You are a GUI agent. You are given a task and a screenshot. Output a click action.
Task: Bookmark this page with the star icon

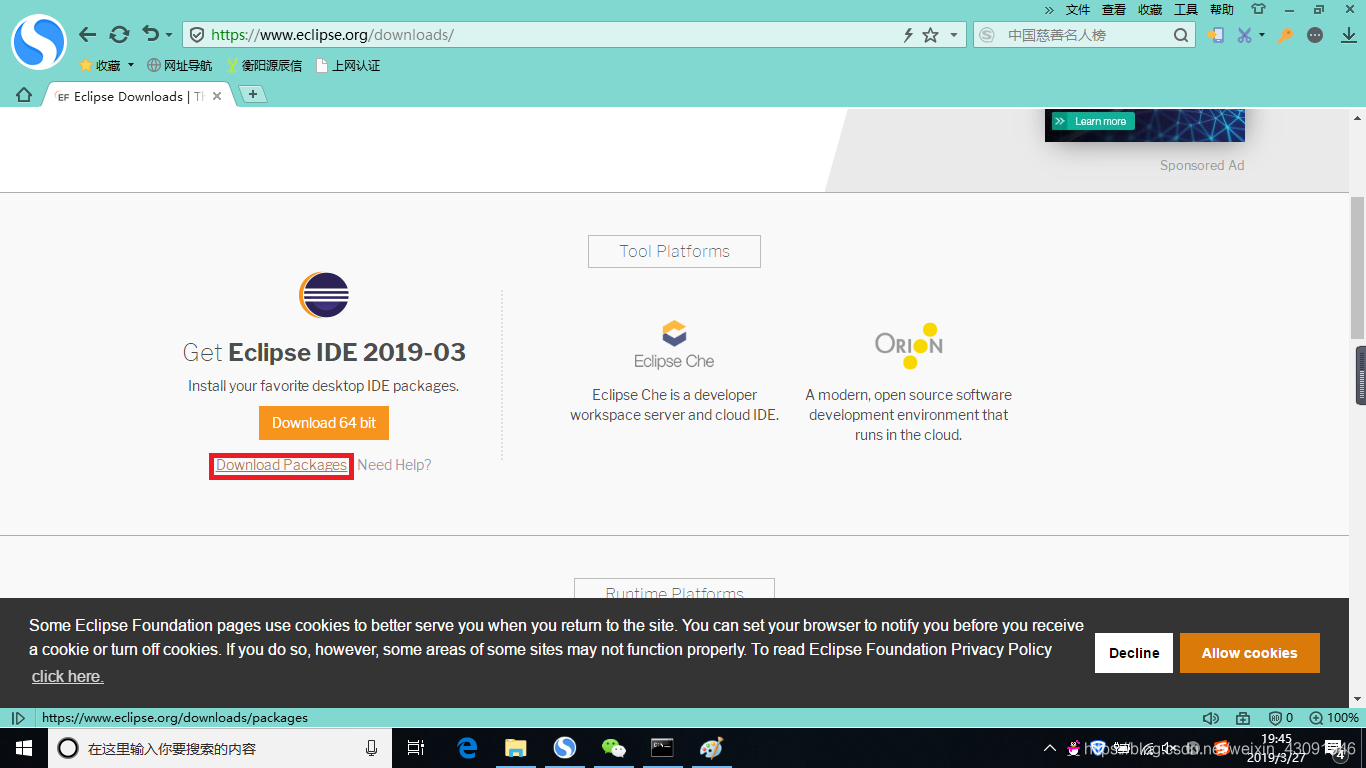tap(930, 35)
